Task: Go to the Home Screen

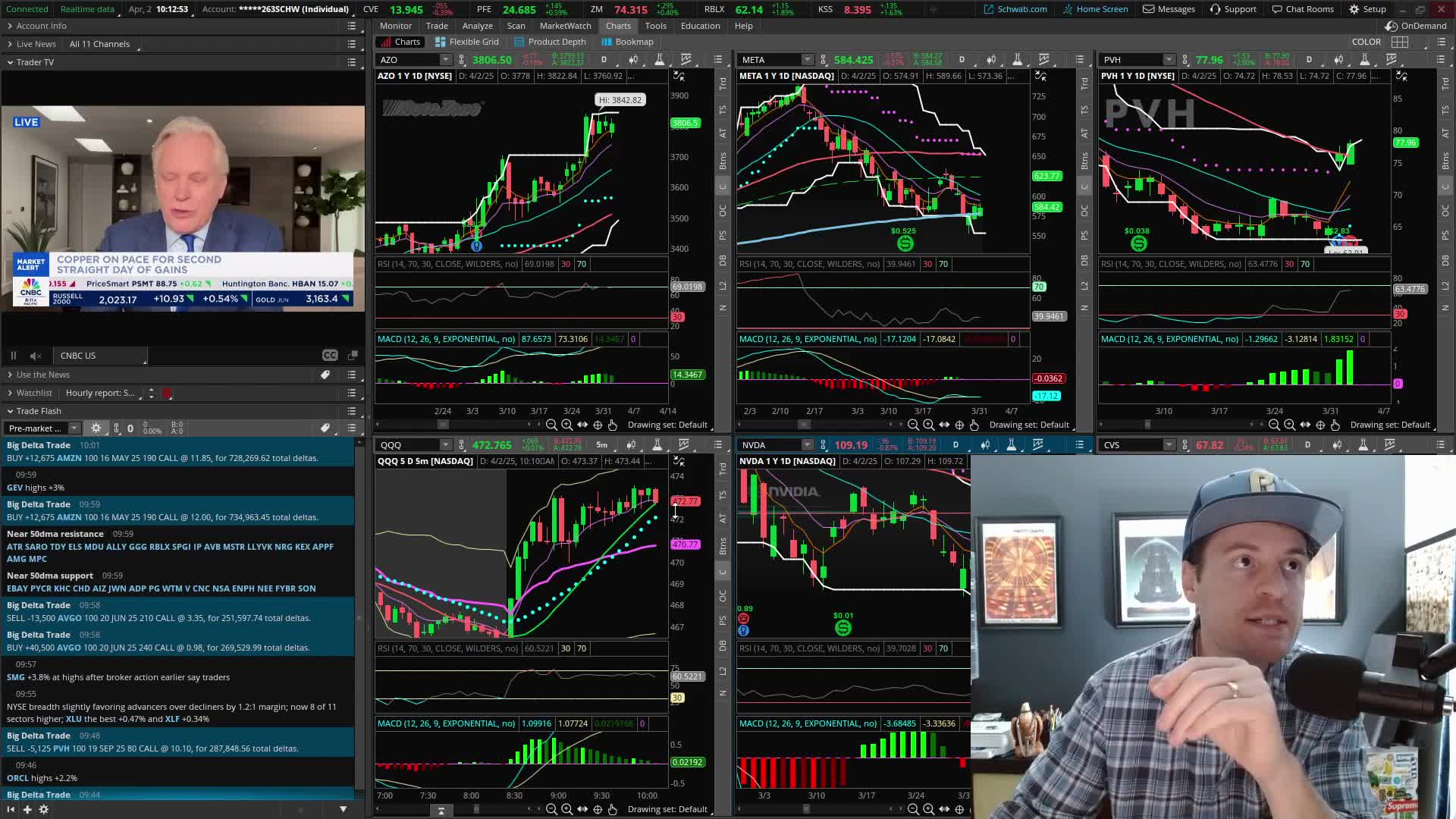Action: pyautogui.click(x=1096, y=9)
